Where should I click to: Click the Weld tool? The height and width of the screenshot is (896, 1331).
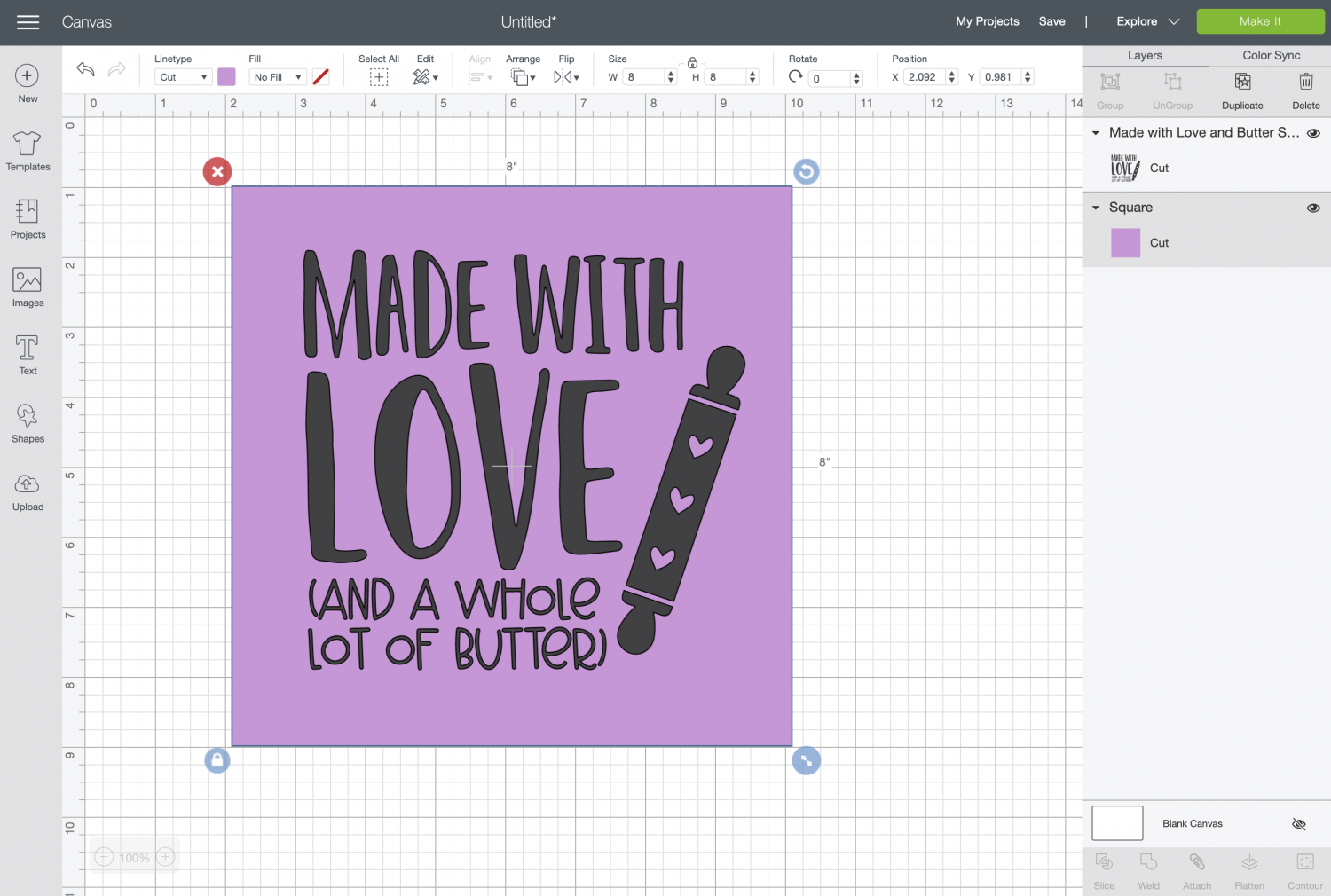(x=1149, y=862)
